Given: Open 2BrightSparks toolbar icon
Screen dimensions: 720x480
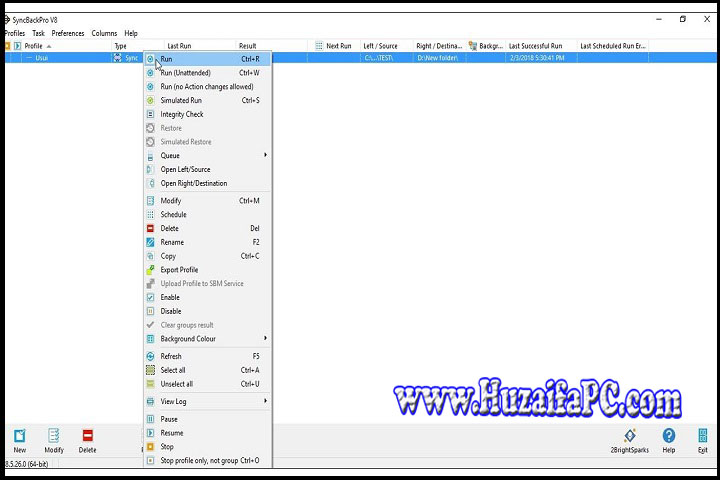Looking at the screenshot, I should tap(630, 435).
